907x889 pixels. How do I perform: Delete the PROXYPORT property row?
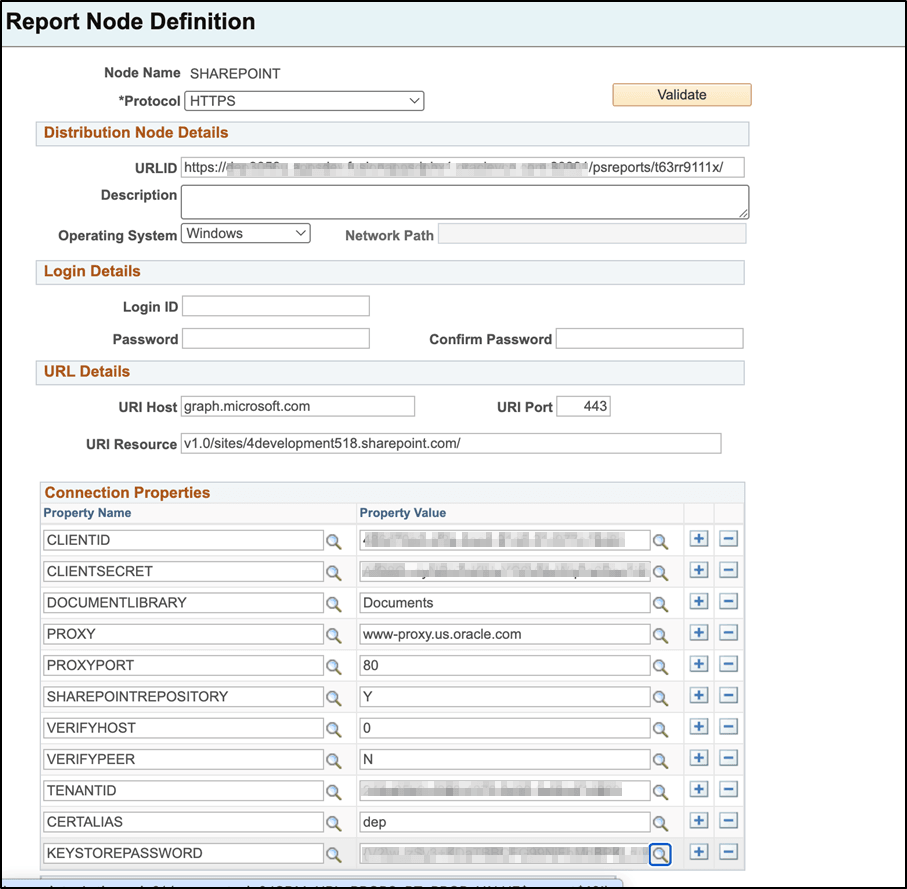[x=728, y=664]
